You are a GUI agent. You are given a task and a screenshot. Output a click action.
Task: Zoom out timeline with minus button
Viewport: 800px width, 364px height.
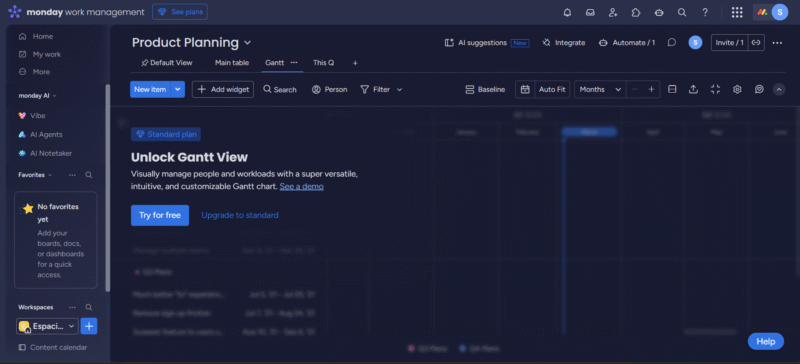[635, 89]
